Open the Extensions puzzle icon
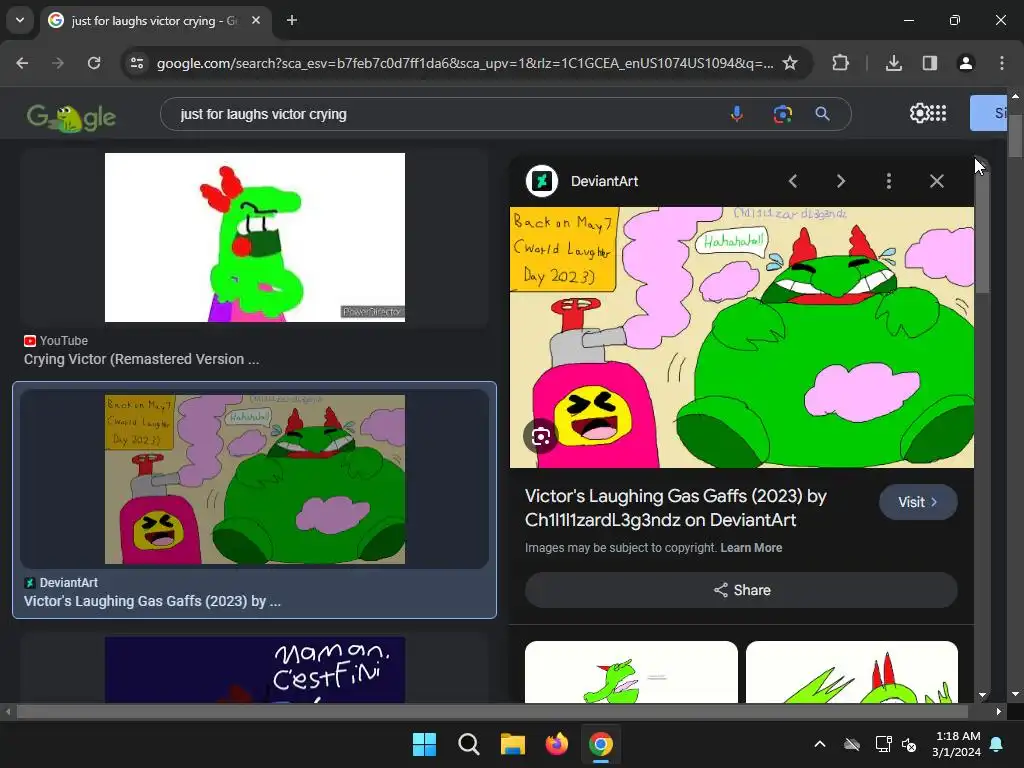1024x768 pixels. [x=840, y=63]
